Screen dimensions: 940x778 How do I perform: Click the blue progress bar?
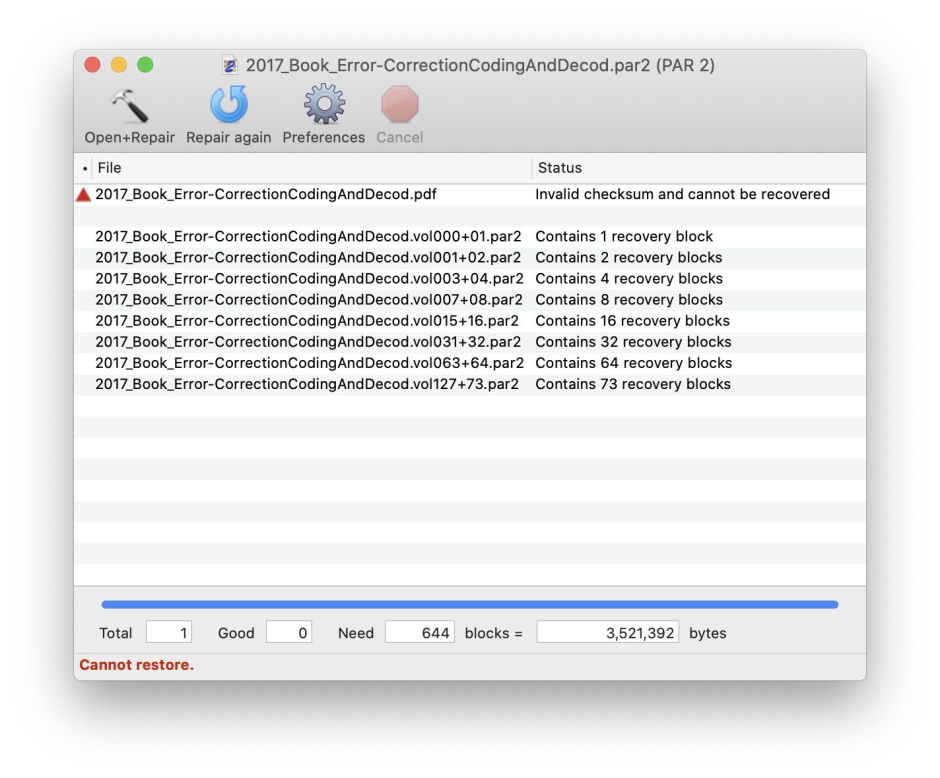point(469,604)
